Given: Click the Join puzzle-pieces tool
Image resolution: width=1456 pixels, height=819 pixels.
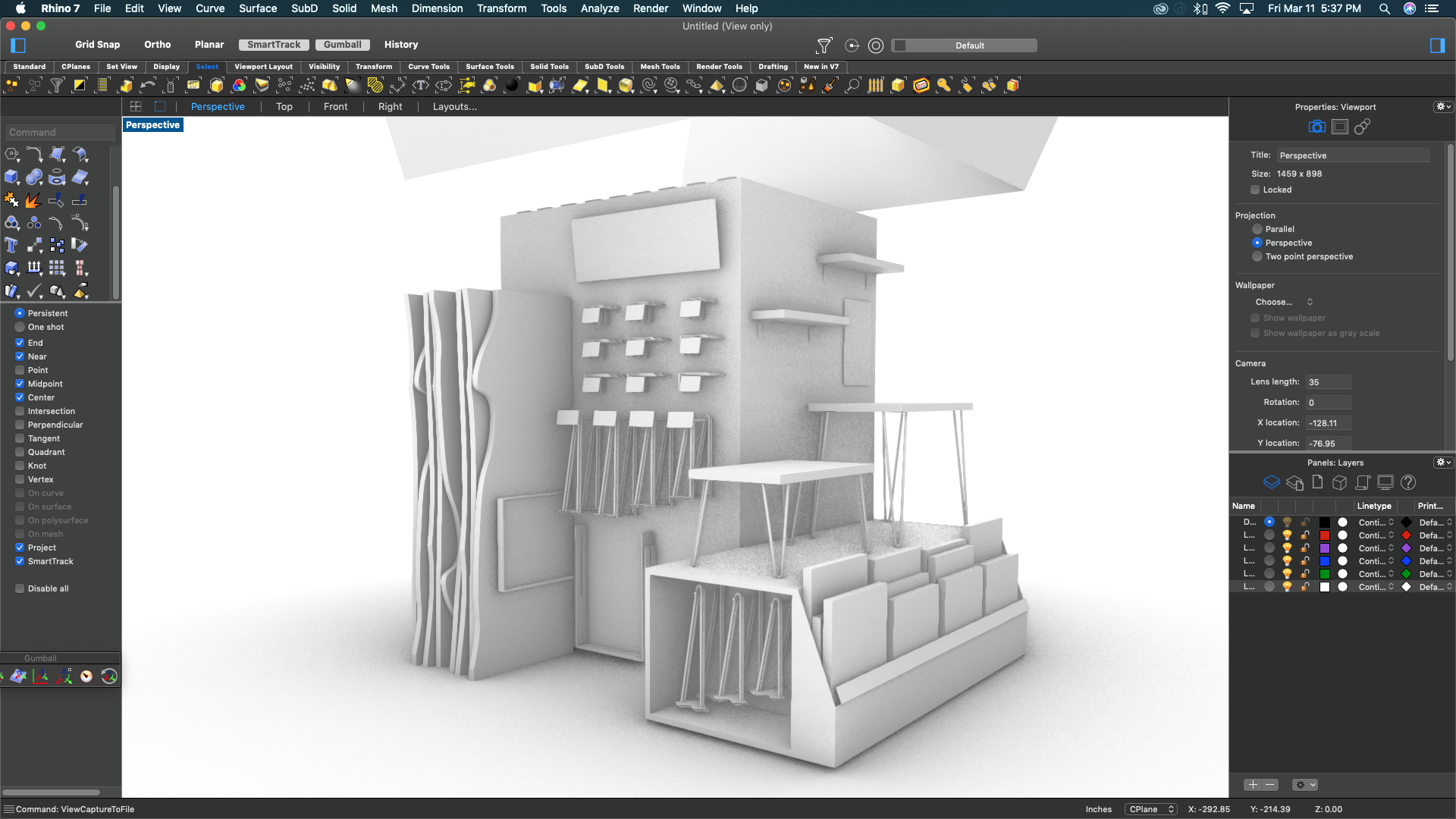Looking at the screenshot, I should (11, 200).
